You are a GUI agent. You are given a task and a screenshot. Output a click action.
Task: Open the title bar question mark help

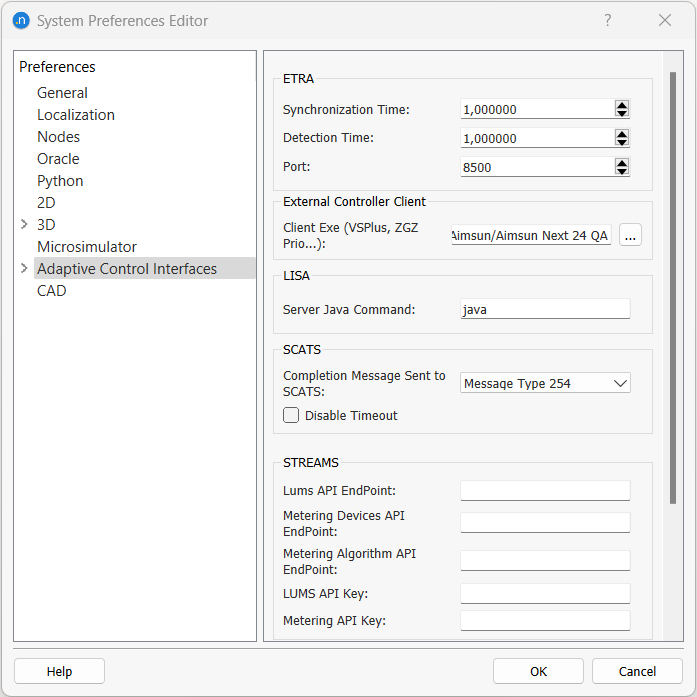coord(608,20)
